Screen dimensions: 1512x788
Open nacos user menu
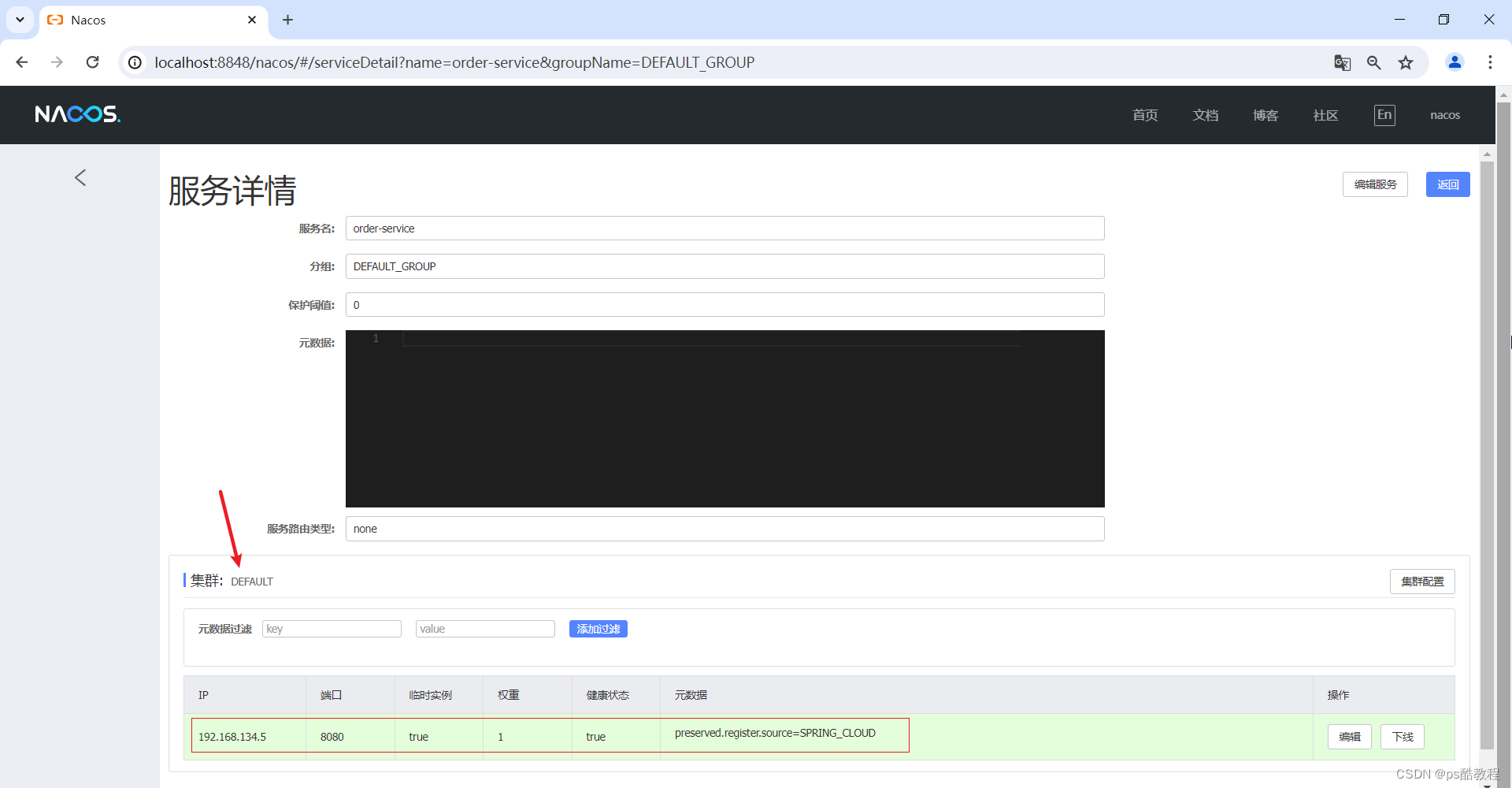point(1445,115)
